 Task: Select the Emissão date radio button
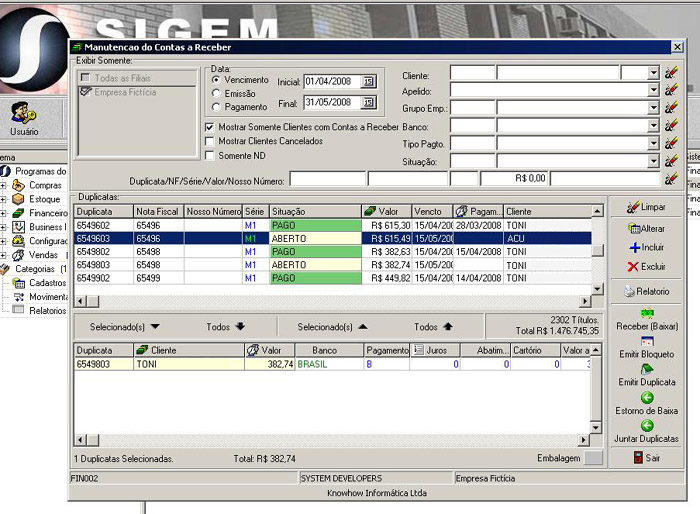click(216, 93)
